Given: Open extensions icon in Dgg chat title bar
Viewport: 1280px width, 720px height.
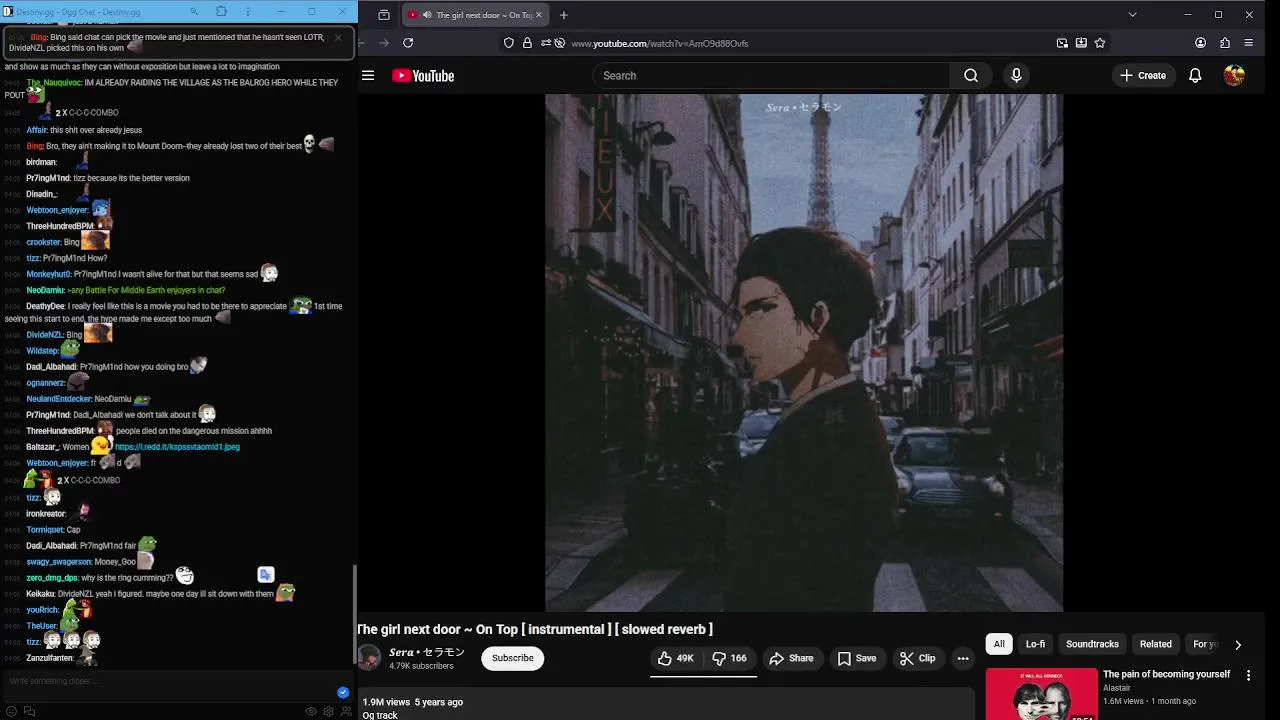Looking at the screenshot, I should point(221,11).
